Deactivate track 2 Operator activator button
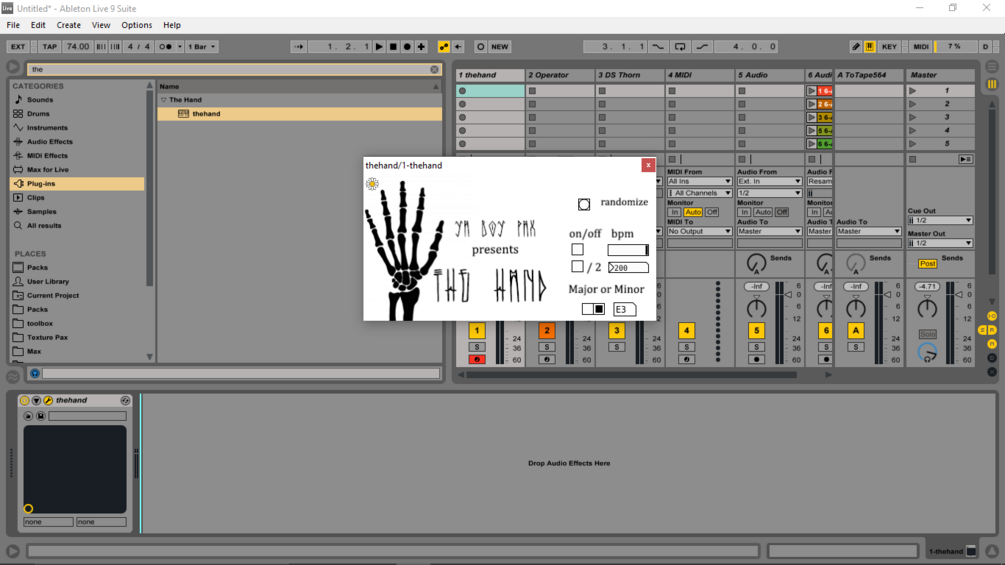Screen dimensions: 1005x565 point(547,331)
